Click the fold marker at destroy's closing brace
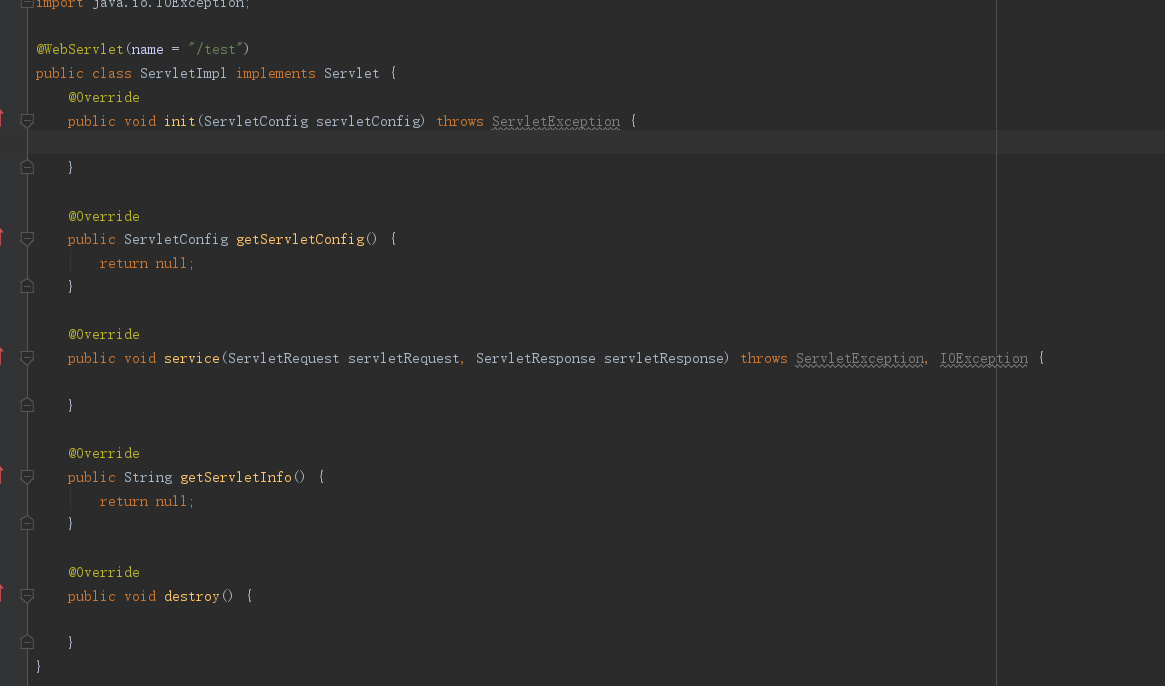1165x686 pixels. pyautogui.click(x=27, y=641)
